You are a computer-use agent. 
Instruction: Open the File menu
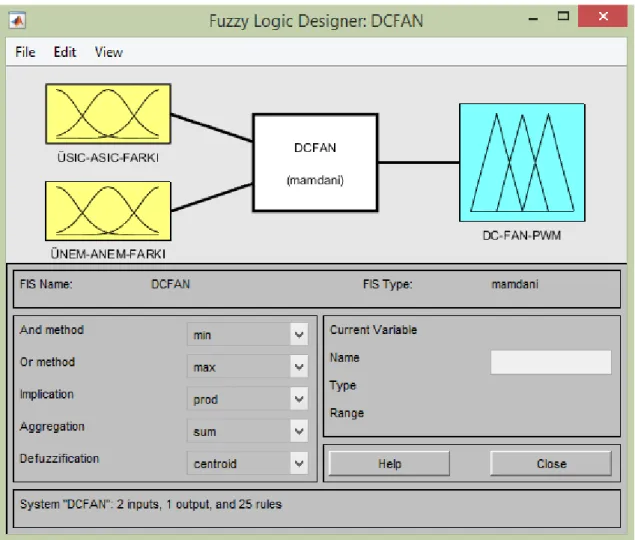coord(25,52)
